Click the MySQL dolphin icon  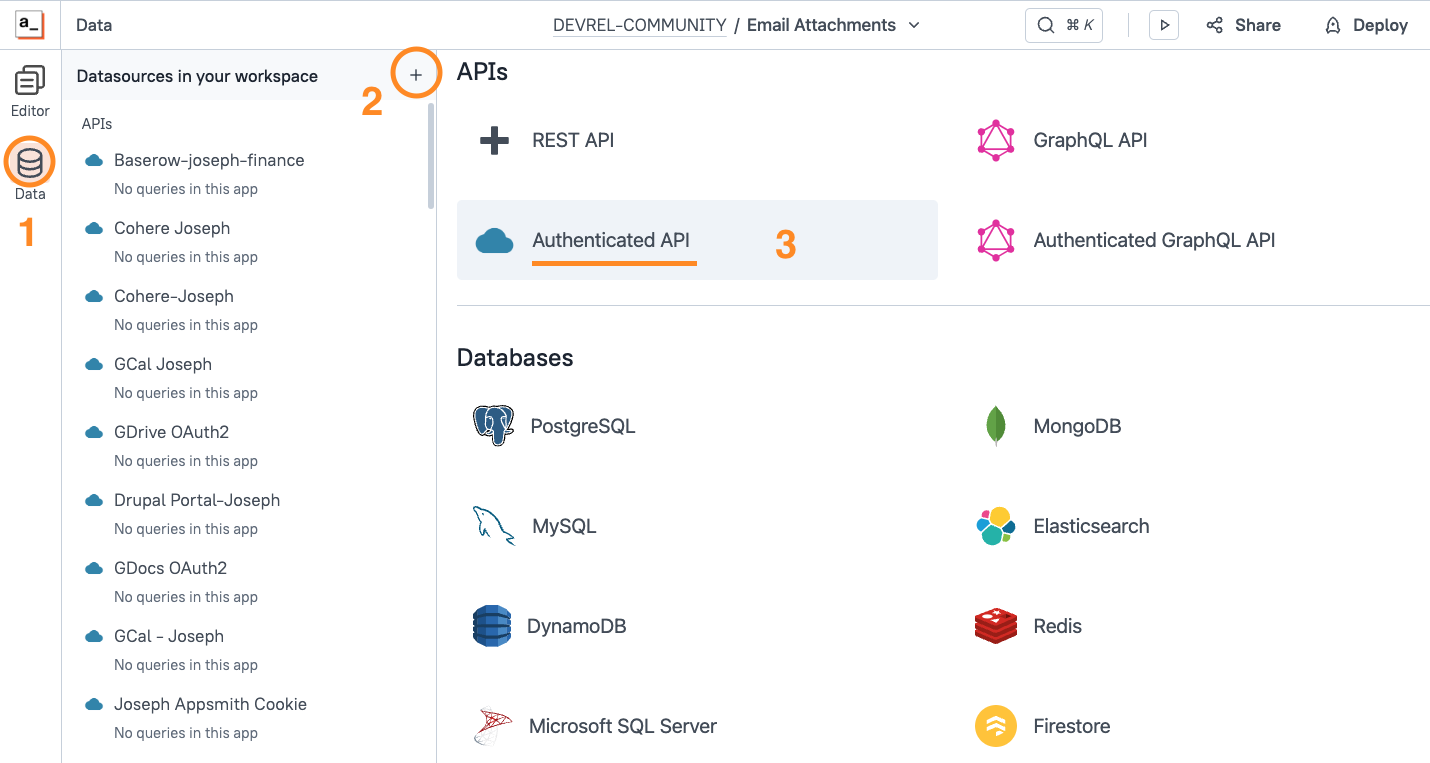click(x=493, y=526)
